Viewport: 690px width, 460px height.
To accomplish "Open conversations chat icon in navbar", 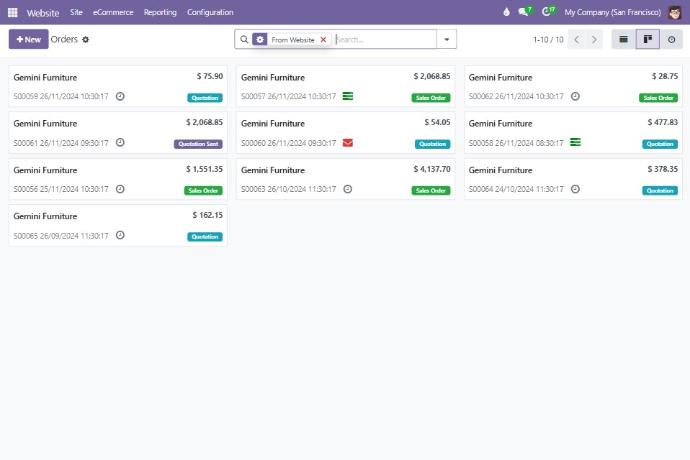I will (x=523, y=12).
